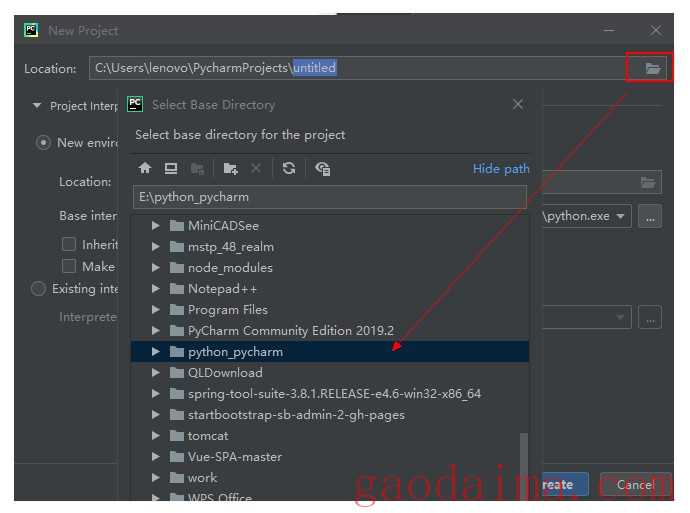This screenshot has height=513, width=690.
Task: Select the Program Files folder
Action: pyautogui.click(x=228, y=310)
